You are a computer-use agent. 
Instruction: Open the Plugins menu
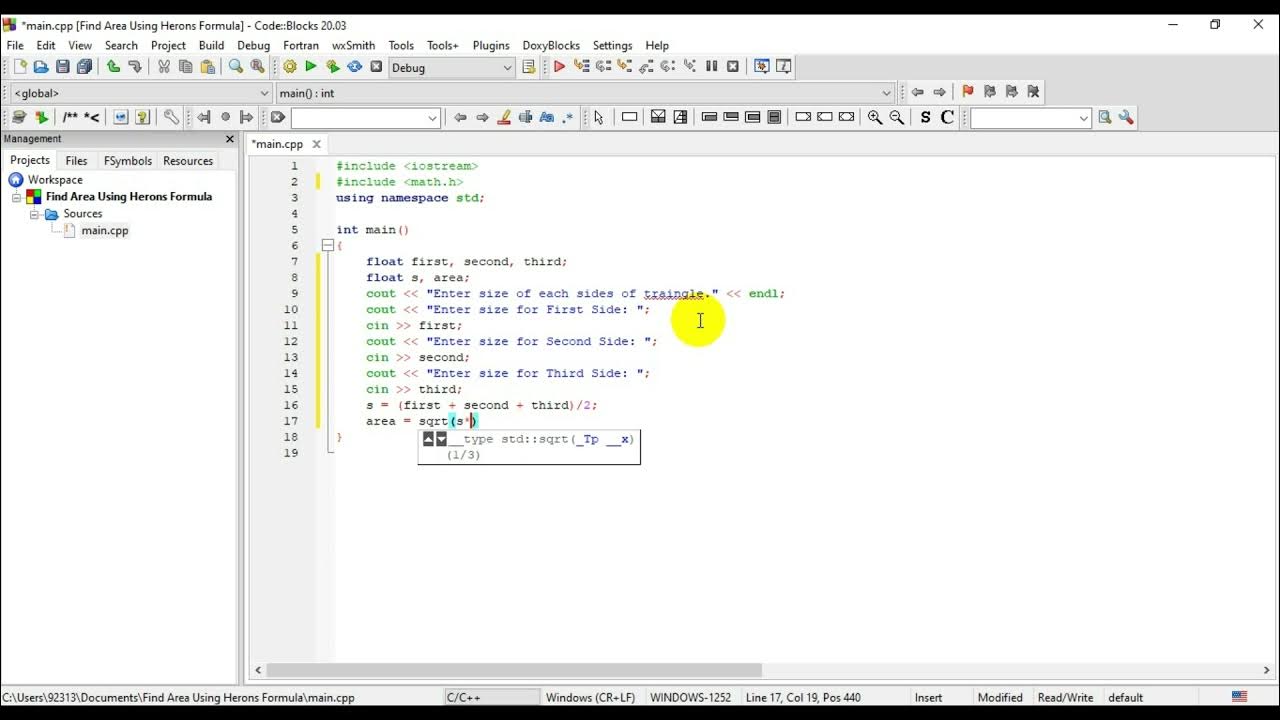click(491, 45)
